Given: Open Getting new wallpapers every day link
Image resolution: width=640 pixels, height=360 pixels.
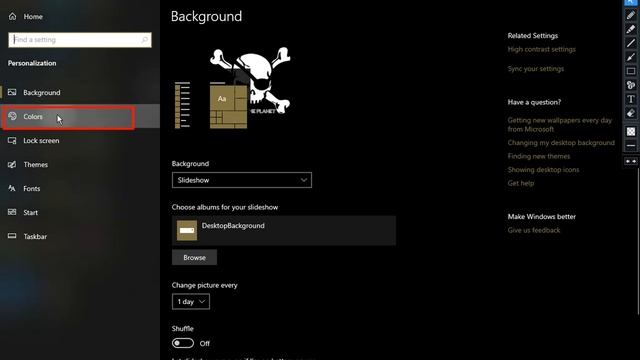Looking at the screenshot, I should point(560,124).
